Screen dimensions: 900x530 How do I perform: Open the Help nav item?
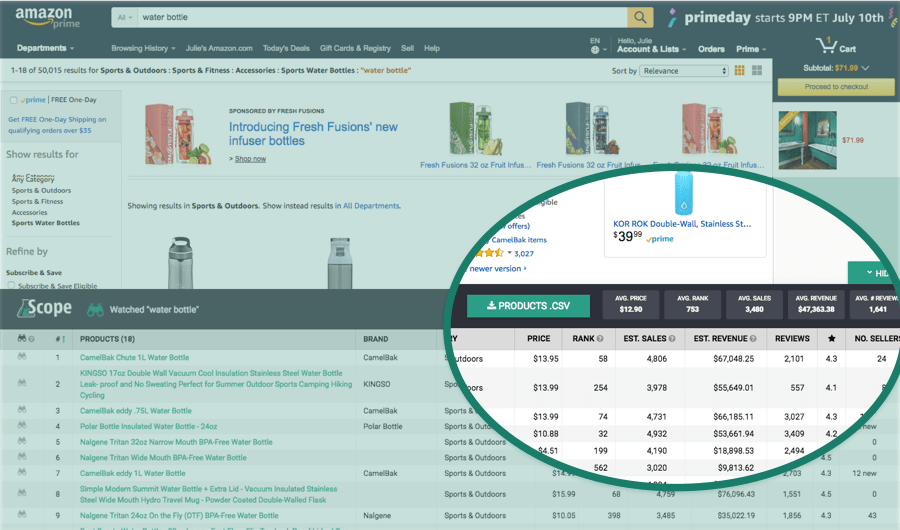tap(432, 48)
